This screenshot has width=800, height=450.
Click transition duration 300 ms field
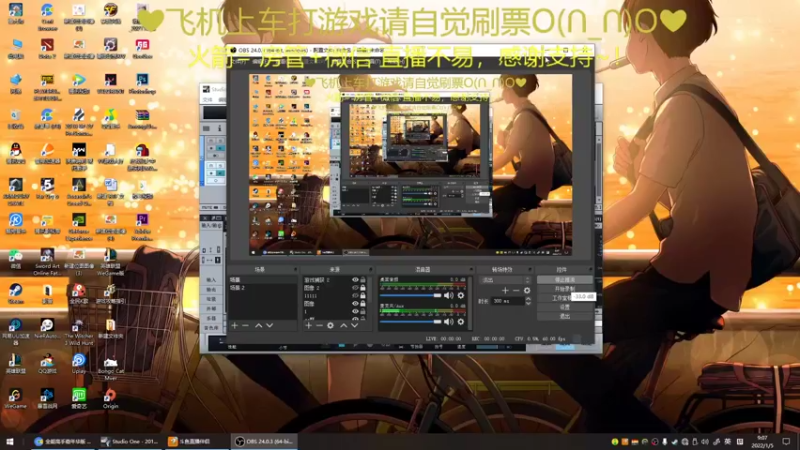point(508,301)
